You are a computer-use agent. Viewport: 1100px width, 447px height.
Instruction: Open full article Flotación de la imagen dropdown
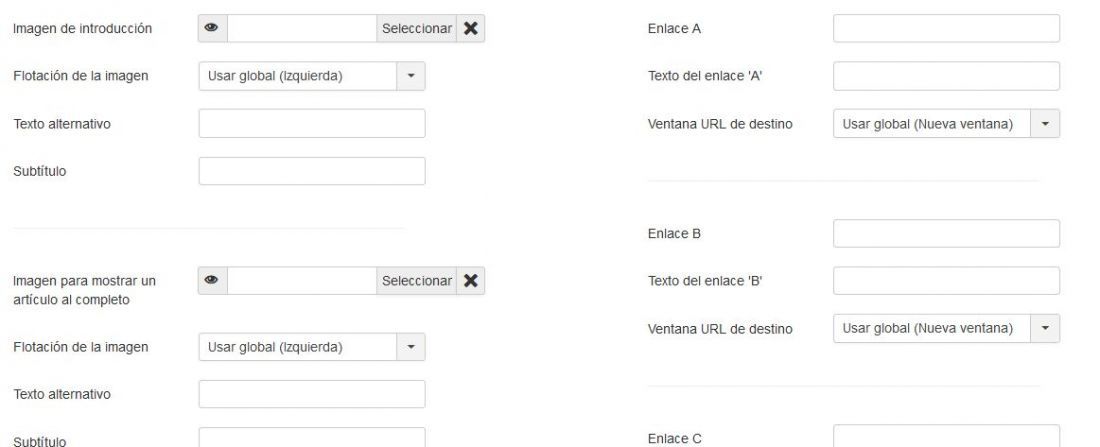click(x=311, y=347)
